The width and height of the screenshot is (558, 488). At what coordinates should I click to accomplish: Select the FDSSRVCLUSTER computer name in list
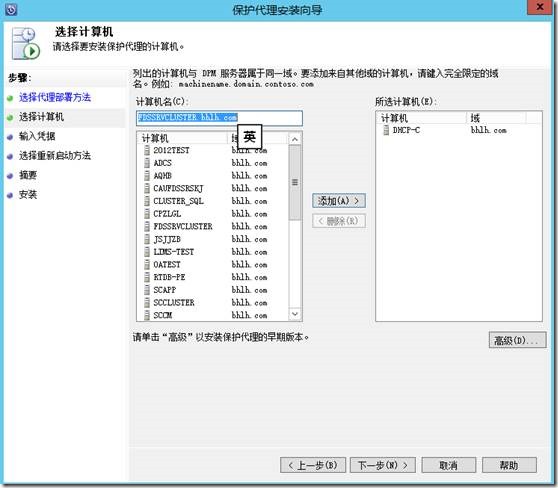tap(183, 226)
